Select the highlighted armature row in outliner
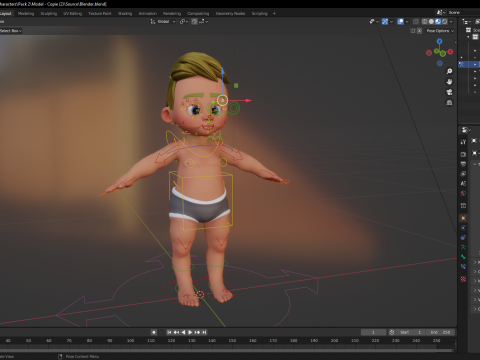Screen dimensions: 480x360 [x=469, y=64]
